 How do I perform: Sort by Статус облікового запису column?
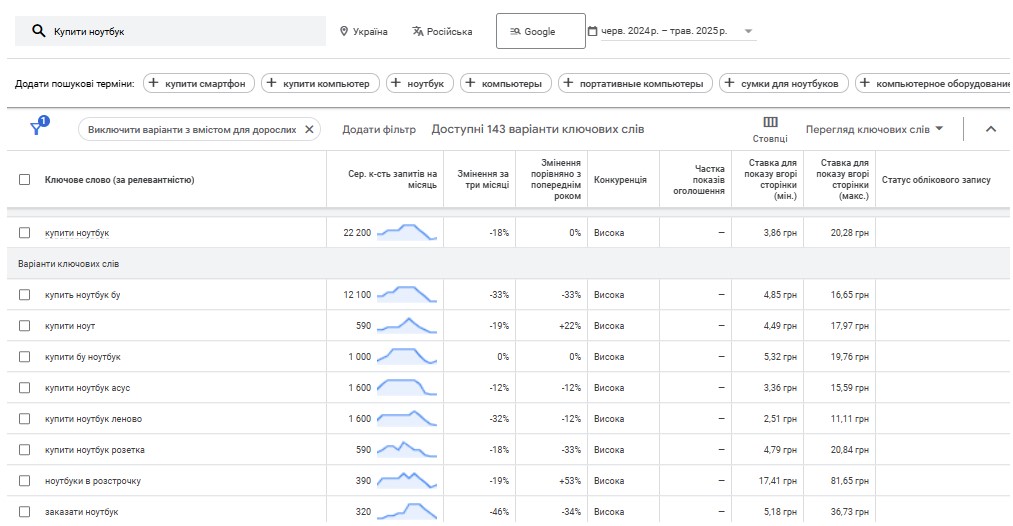click(936, 180)
